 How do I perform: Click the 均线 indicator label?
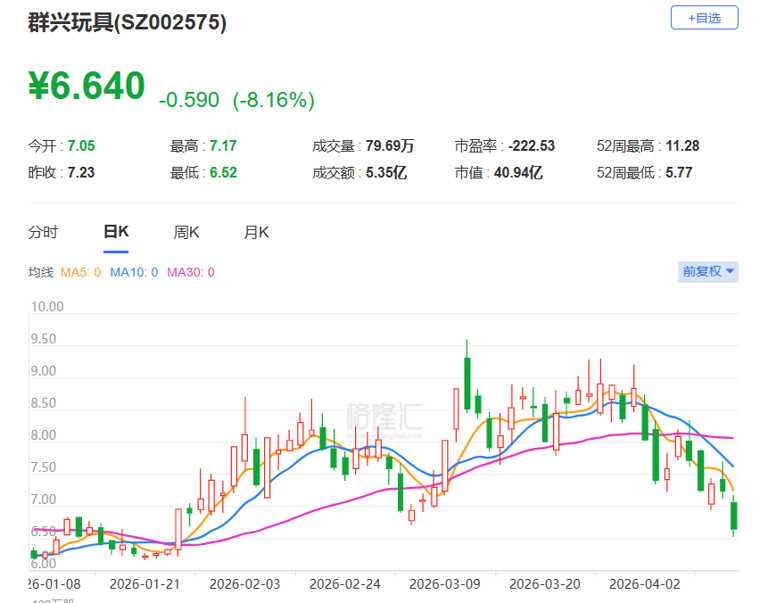(x=41, y=272)
